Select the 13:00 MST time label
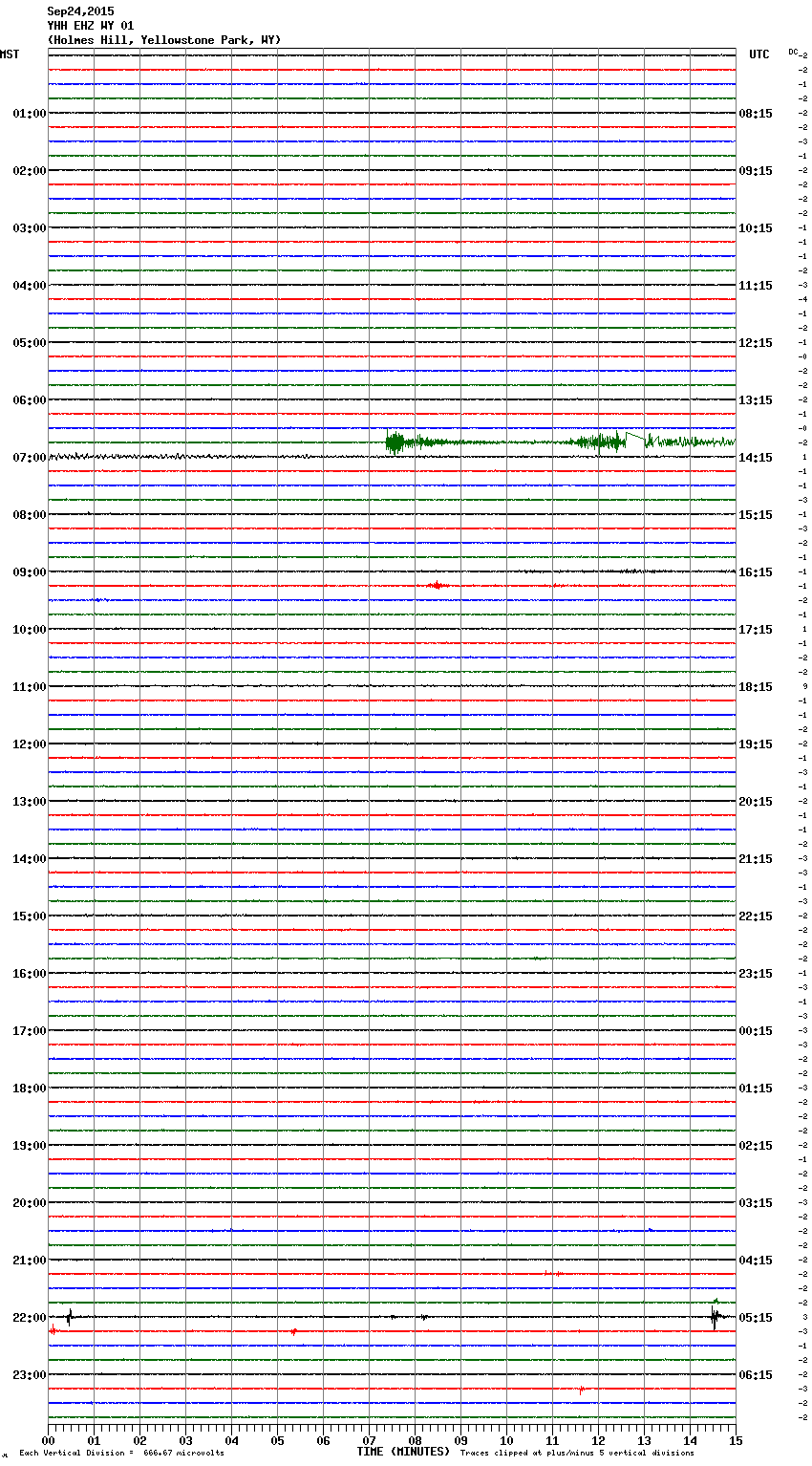This screenshot has width=812, height=1466. [x=30, y=802]
